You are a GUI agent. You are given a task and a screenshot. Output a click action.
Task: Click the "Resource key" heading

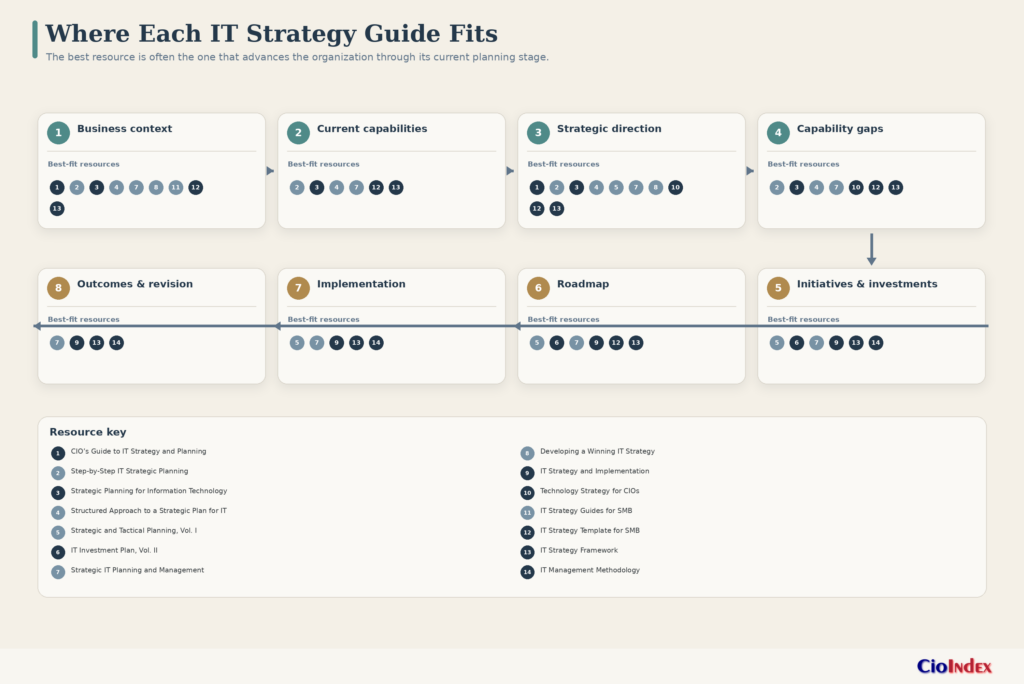click(88, 432)
